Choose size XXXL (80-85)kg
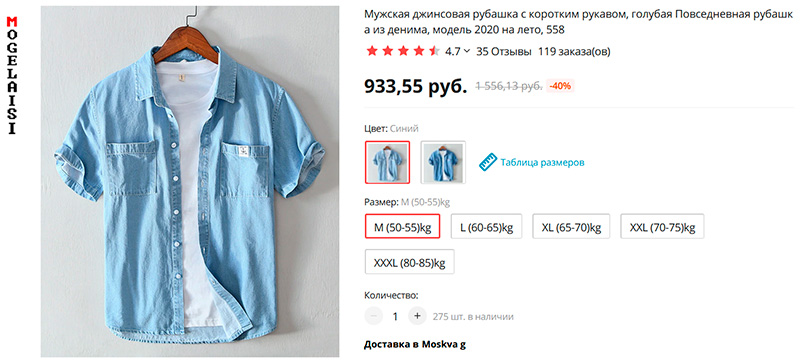The image size is (800, 360). tap(409, 262)
